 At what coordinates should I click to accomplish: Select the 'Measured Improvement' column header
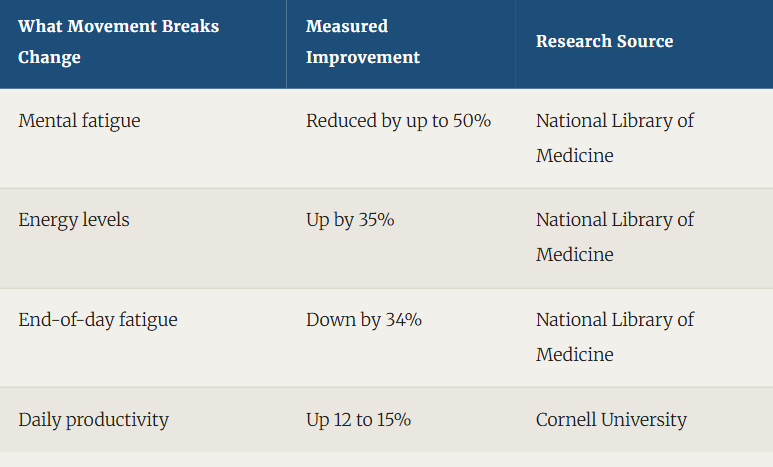coord(363,41)
